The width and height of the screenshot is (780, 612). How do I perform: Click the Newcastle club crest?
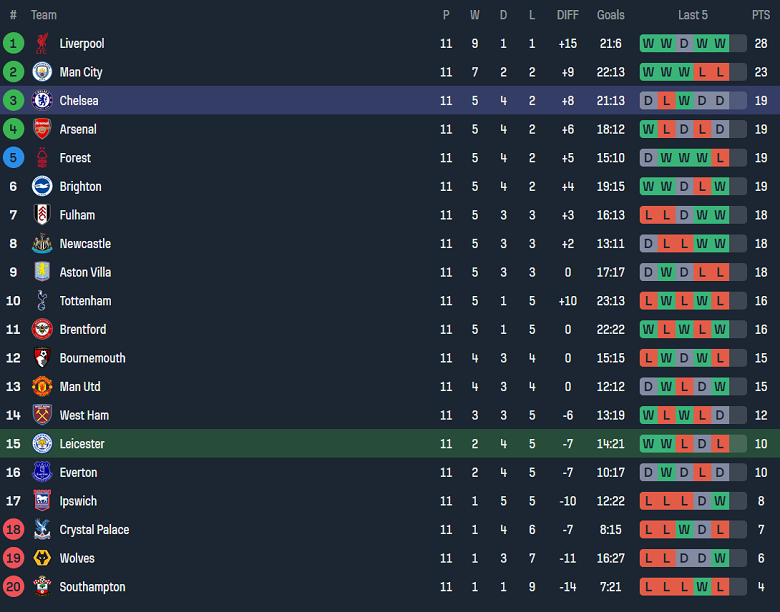point(42,244)
